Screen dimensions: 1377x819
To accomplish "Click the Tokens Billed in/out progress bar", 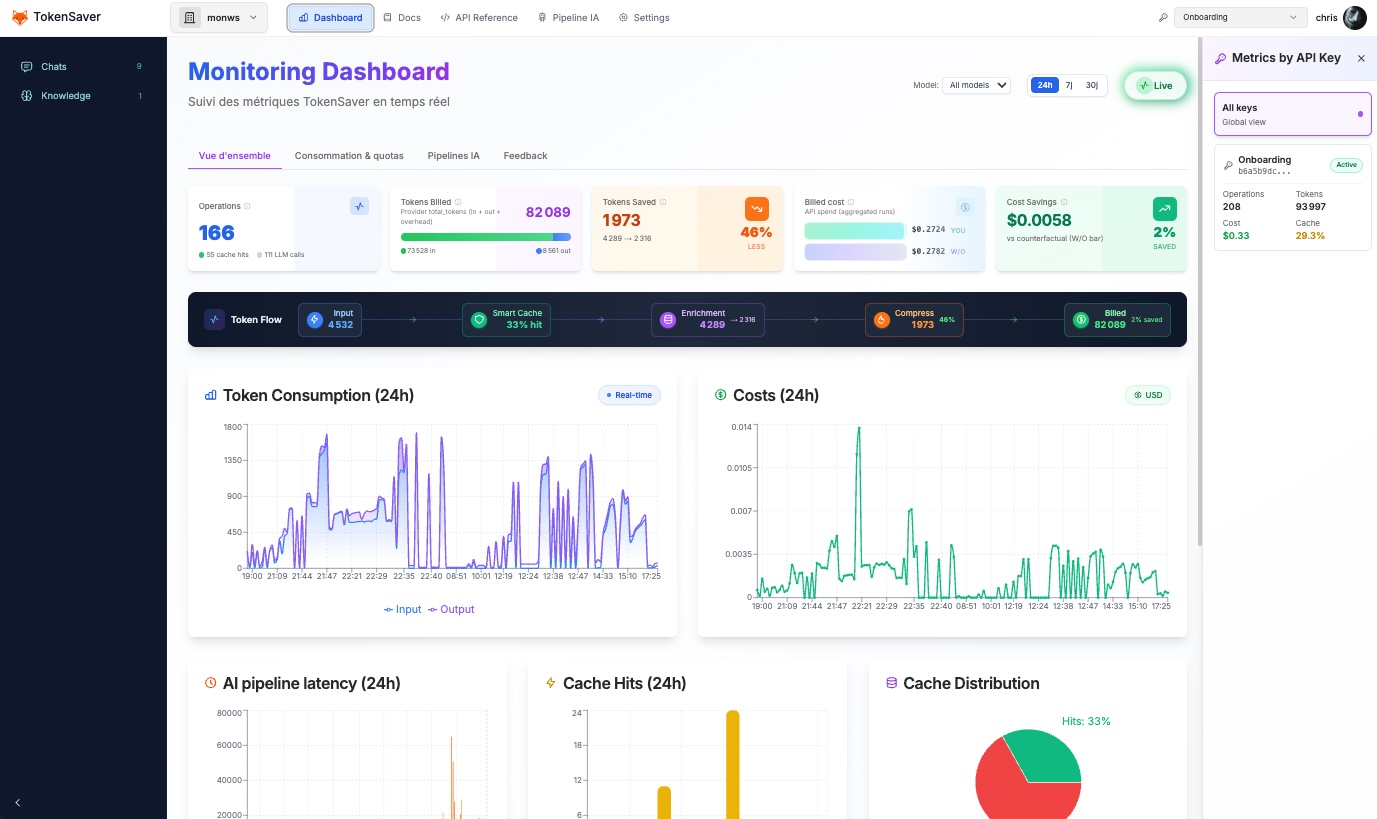I will point(486,237).
